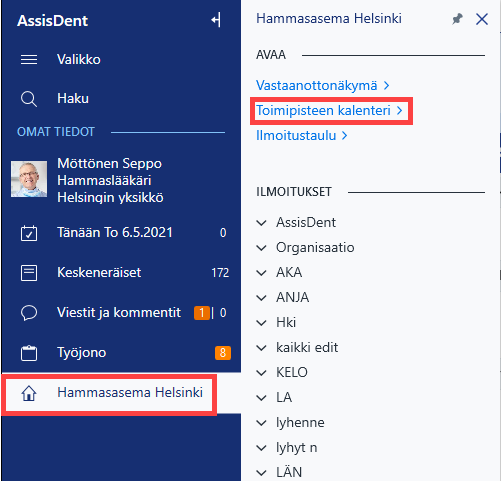Click the Työjono clipboard icon
This screenshot has width=501, height=481.
tap(29, 353)
